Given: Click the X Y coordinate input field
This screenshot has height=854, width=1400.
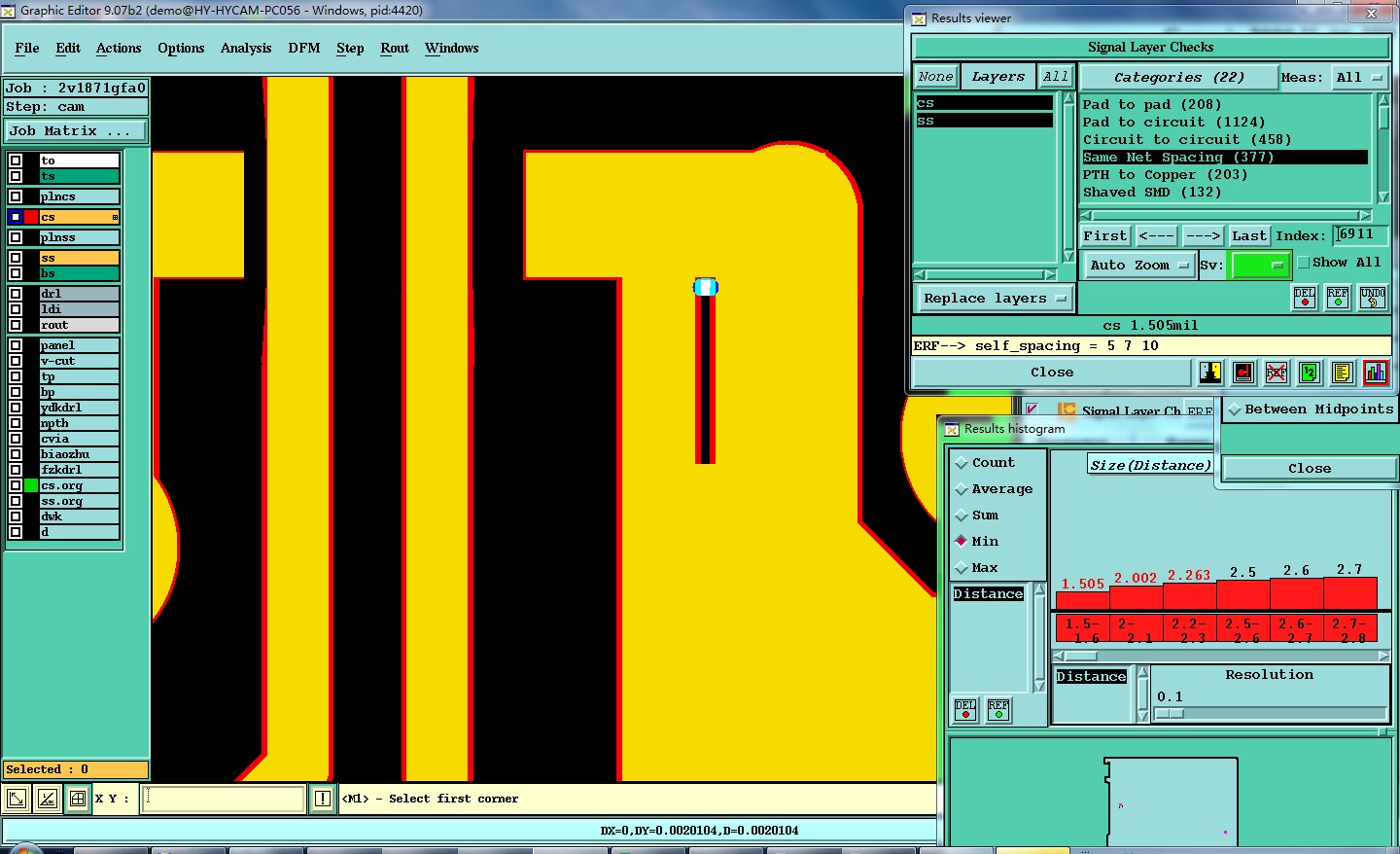Looking at the screenshot, I should [224, 799].
